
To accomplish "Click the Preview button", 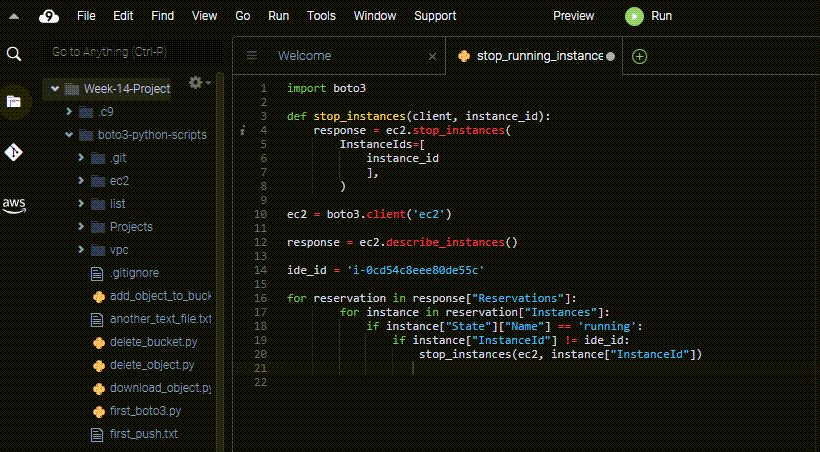I will (574, 16).
